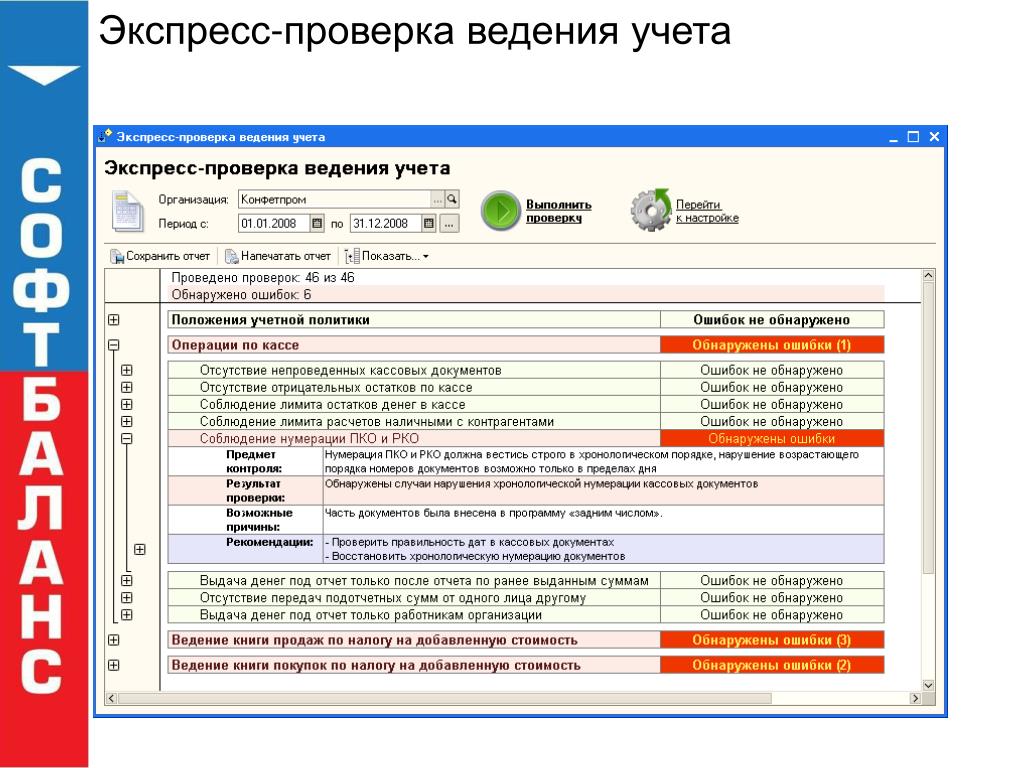1024x768 pixels.
Task: Click Ведение книги продаж heading text
Action: 374,640
